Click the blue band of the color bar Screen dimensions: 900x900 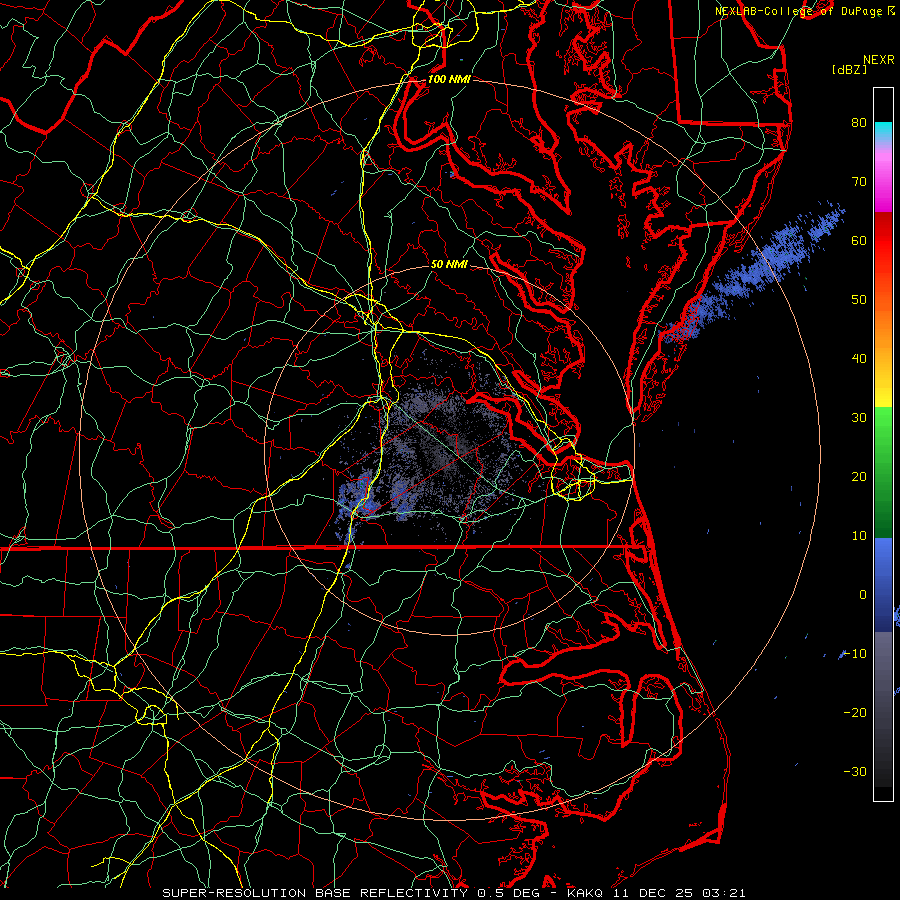pyautogui.click(x=883, y=585)
